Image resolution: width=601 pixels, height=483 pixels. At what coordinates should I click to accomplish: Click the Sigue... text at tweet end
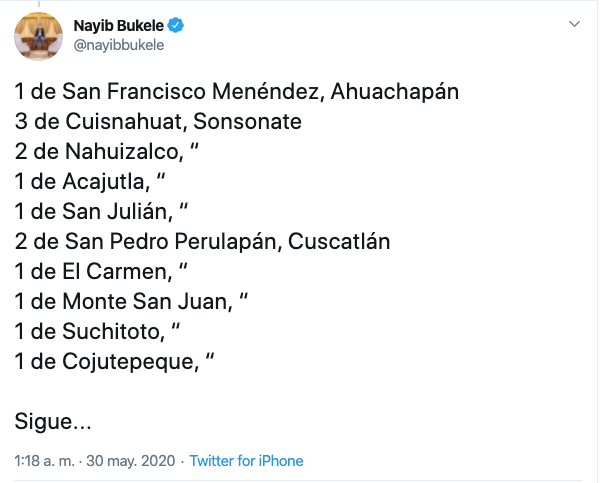click(x=53, y=422)
